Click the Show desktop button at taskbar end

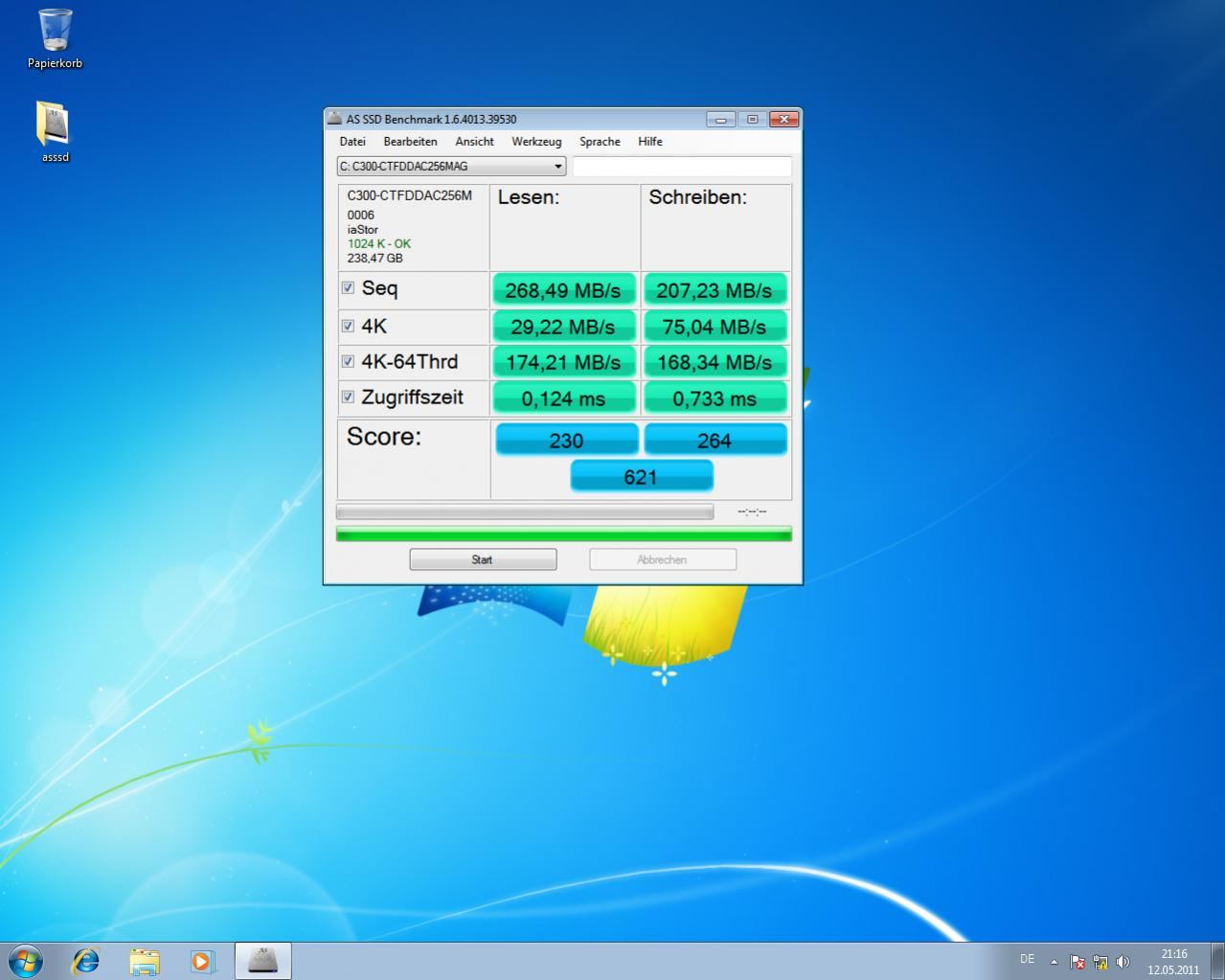[x=1218, y=961]
